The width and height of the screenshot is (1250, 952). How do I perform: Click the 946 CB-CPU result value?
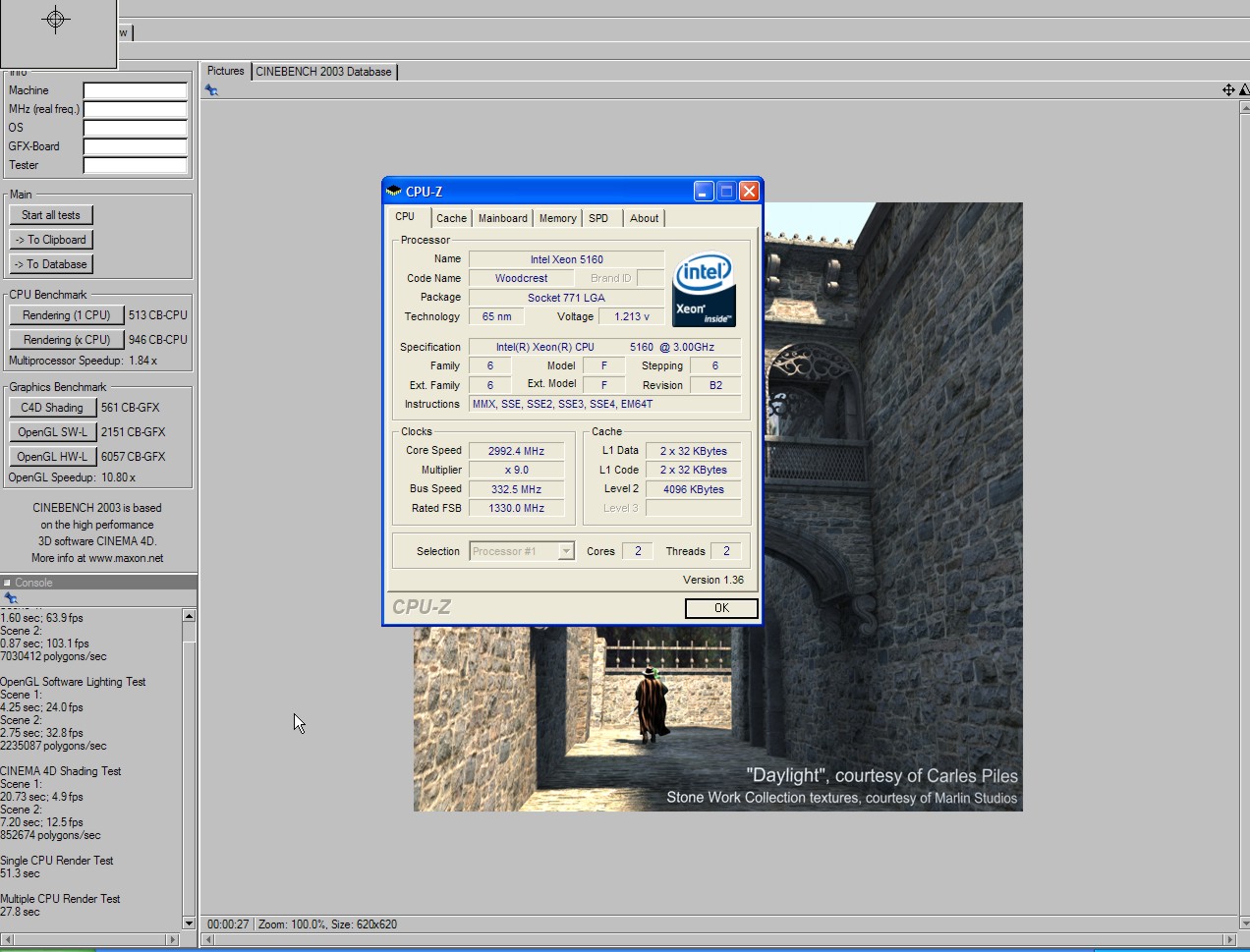tap(158, 340)
